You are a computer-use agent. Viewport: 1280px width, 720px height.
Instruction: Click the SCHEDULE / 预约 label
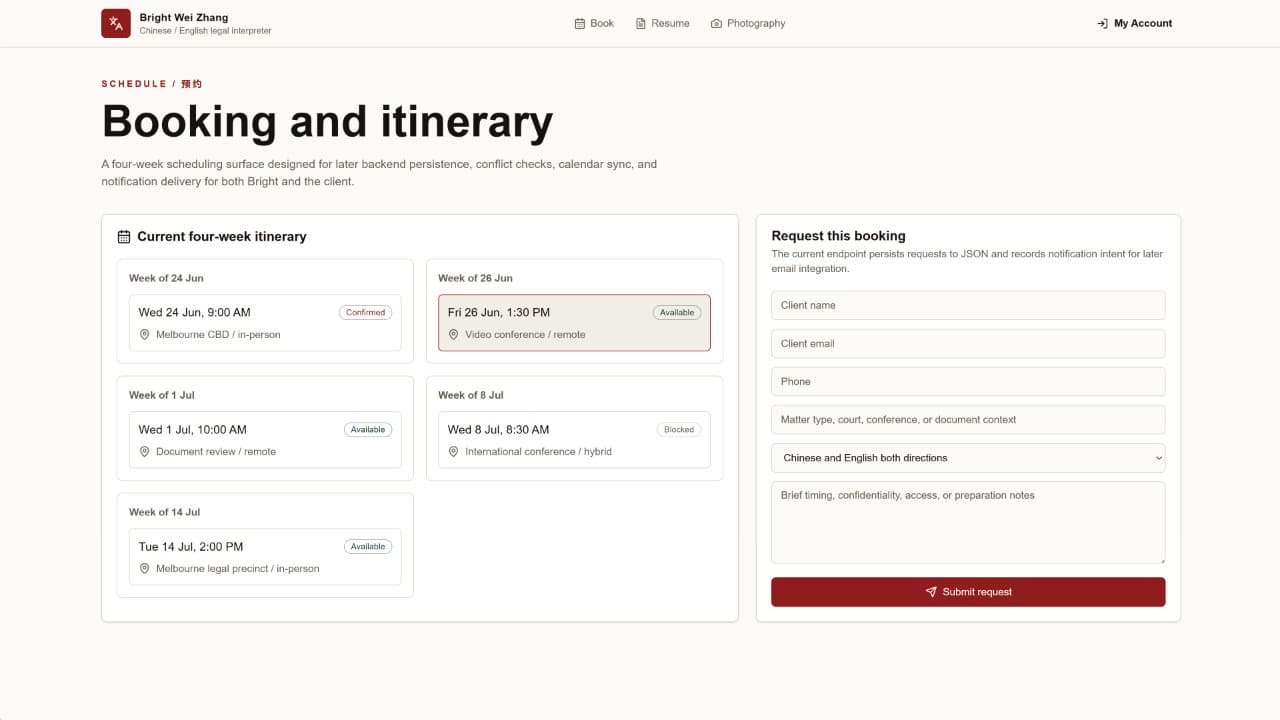tap(152, 84)
